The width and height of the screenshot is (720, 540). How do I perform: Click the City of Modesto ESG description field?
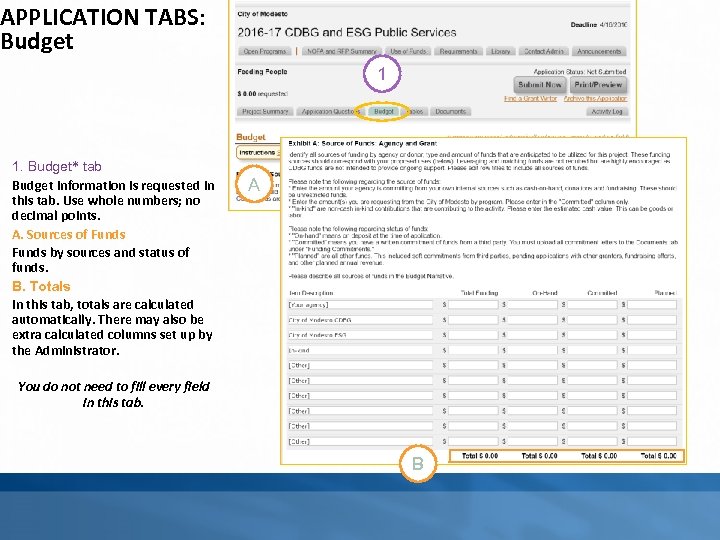coord(360,335)
